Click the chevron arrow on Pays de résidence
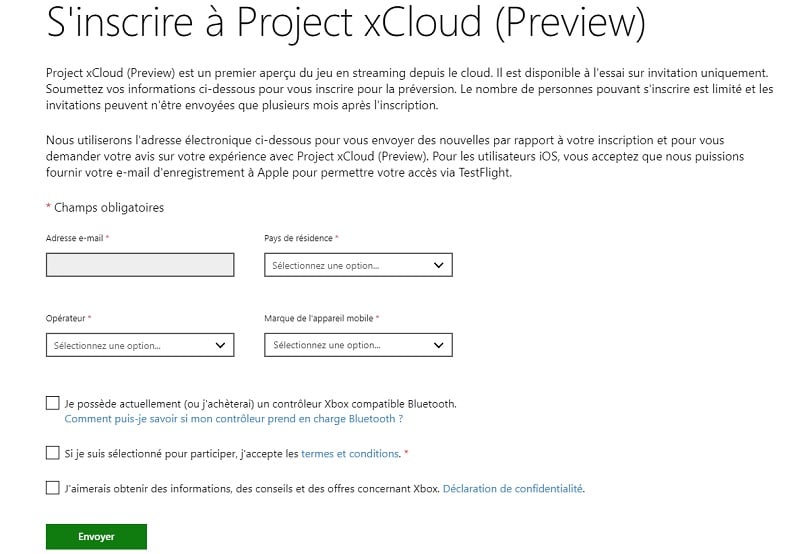The image size is (800, 554). 438,265
